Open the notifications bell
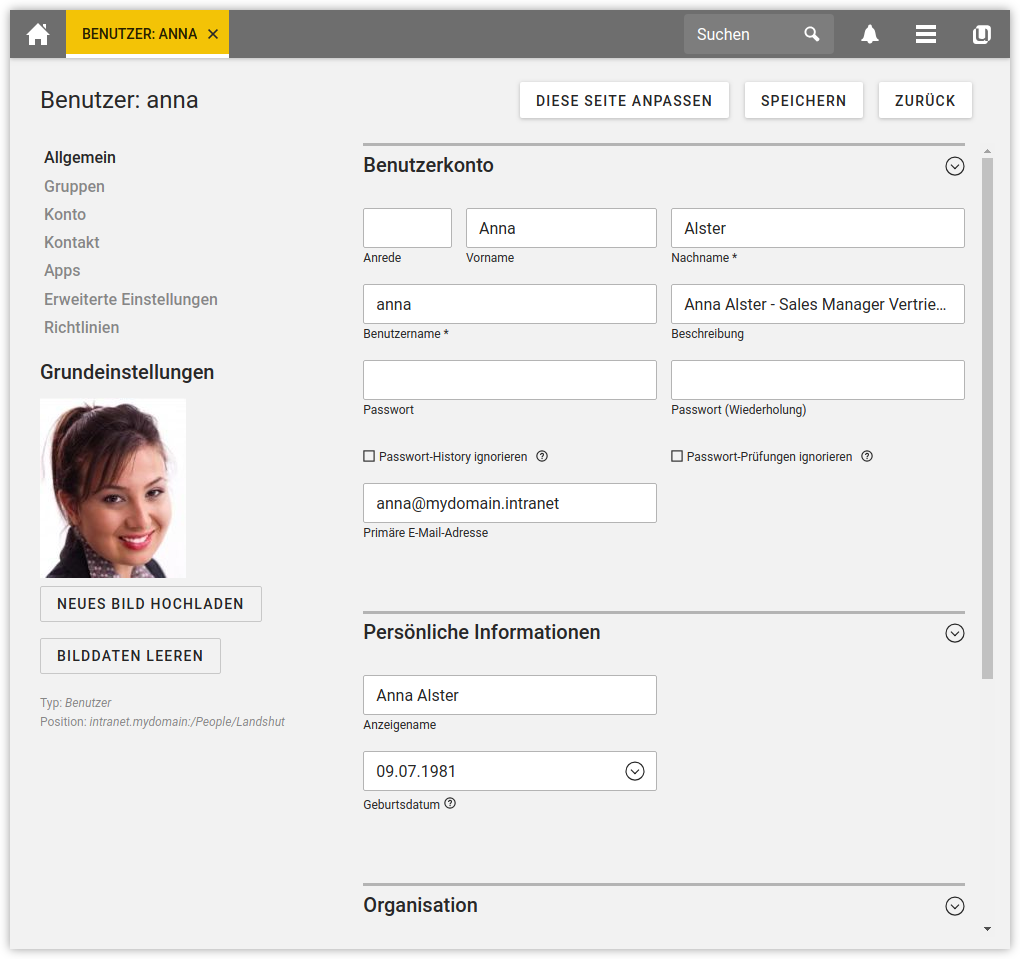1020x959 pixels. point(870,34)
